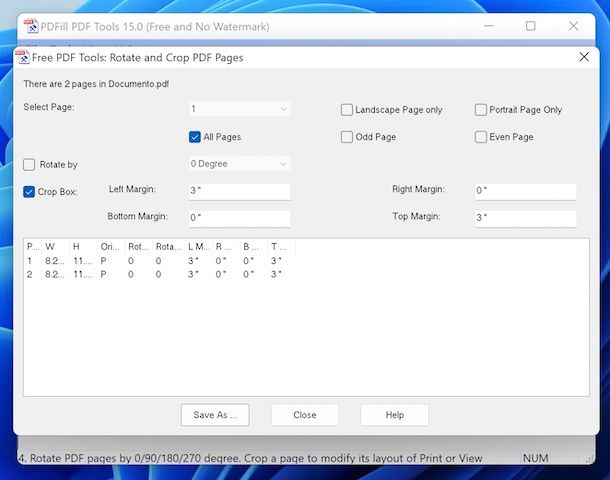
Task: Click the T ... column header
Action: coord(282,247)
